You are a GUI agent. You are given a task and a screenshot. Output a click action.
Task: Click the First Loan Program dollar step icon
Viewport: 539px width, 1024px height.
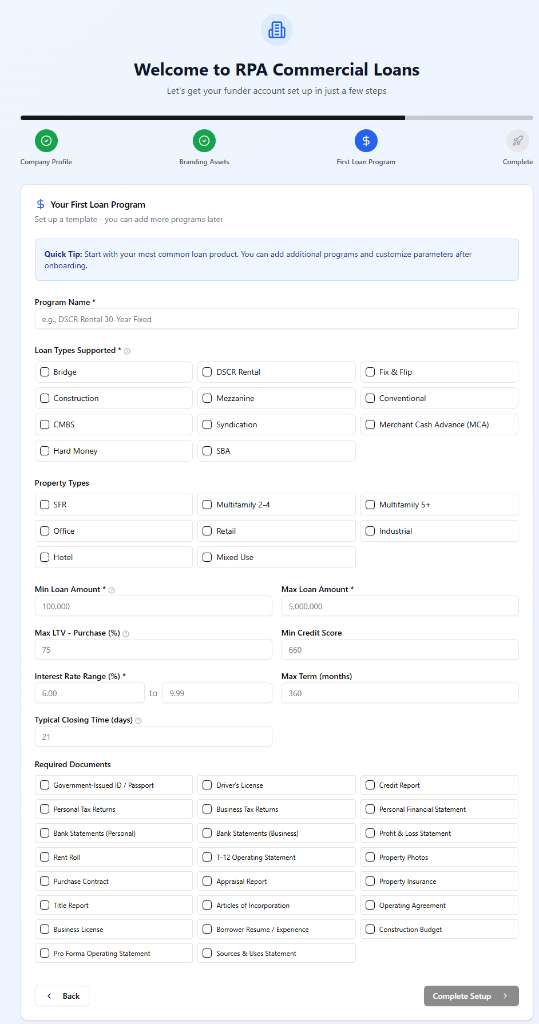pos(366,140)
